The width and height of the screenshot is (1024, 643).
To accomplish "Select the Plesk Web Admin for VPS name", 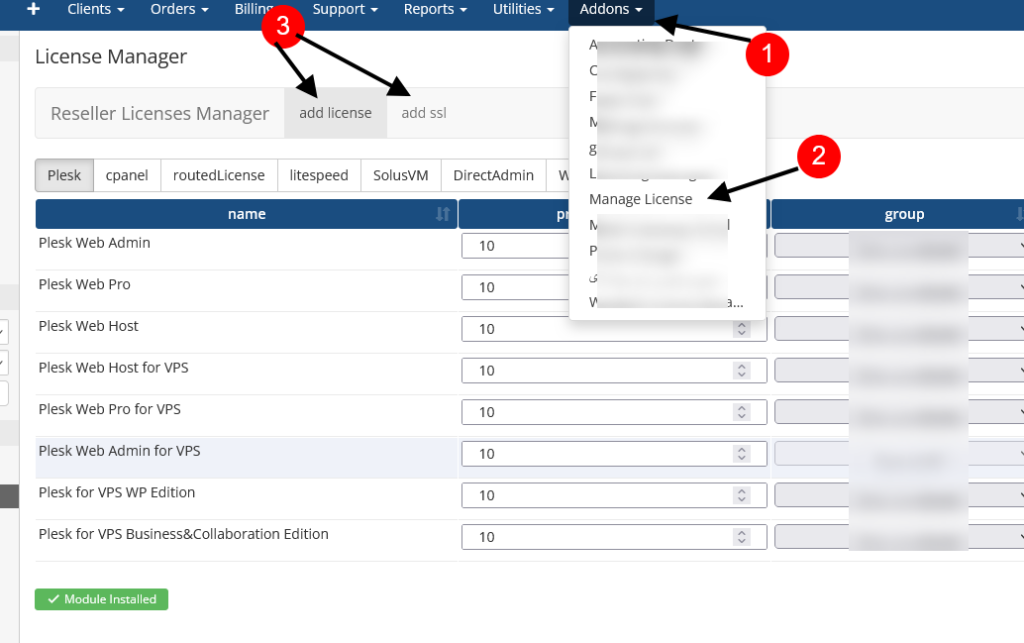I will [x=119, y=451].
